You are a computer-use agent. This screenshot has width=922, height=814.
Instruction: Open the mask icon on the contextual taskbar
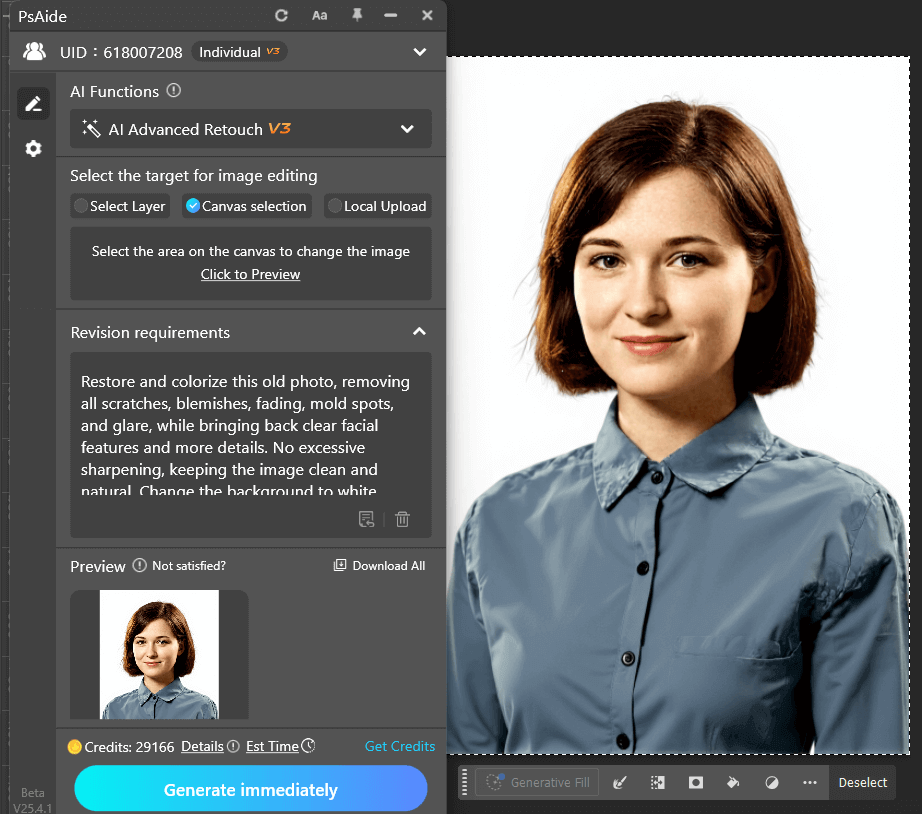[x=695, y=782]
